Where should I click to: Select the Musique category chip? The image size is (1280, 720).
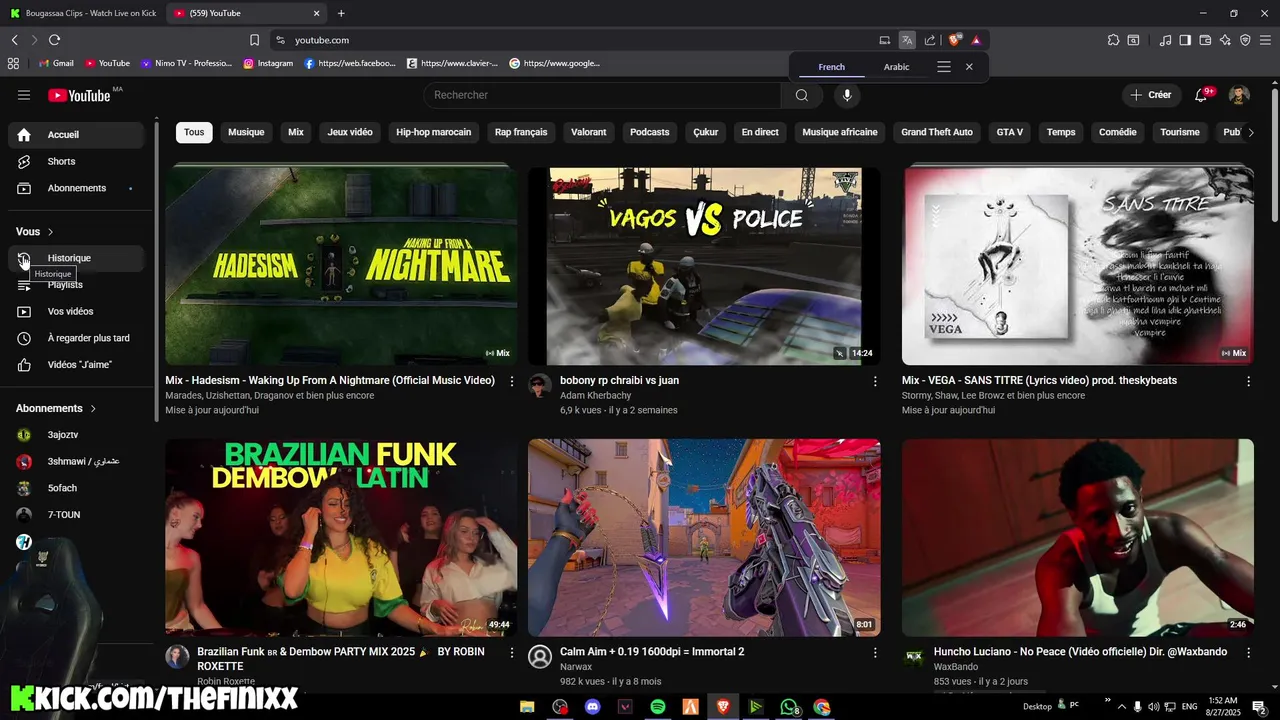click(246, 132)
